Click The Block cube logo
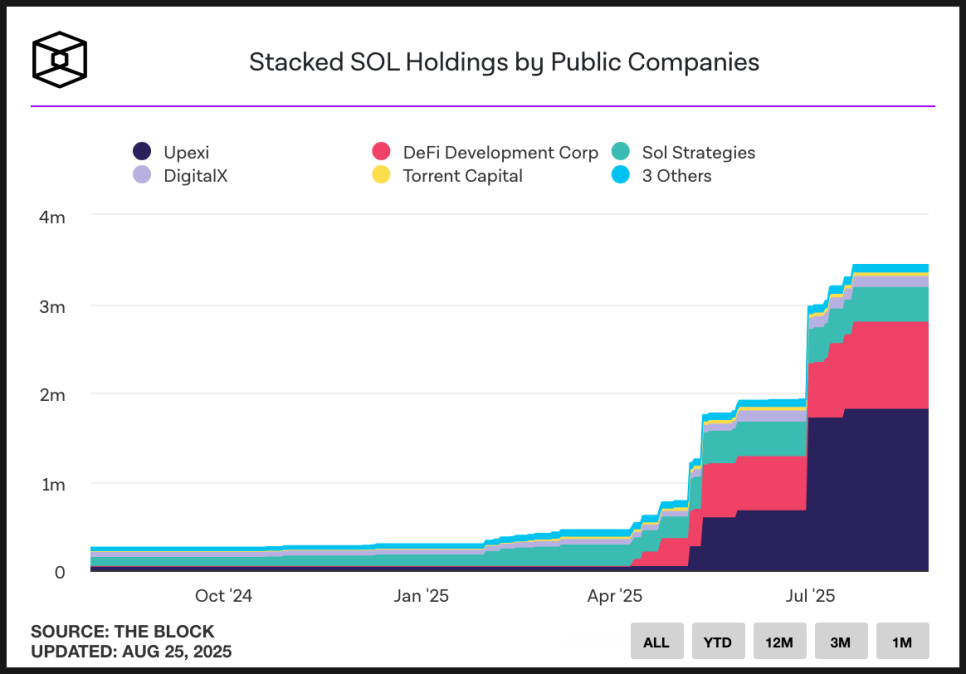The height and width of the screenshot is (674, 966). tap(60, 60)
